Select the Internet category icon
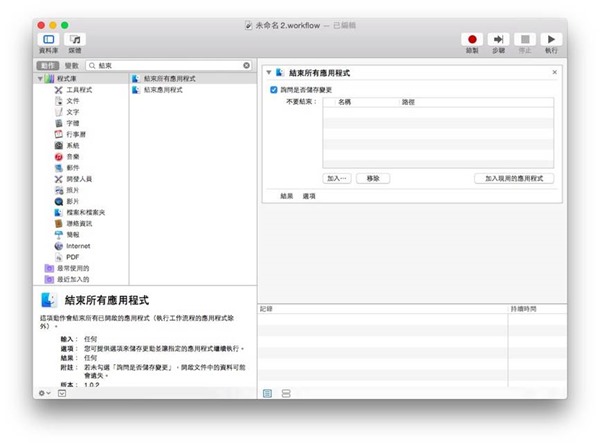600x446 pixels. (x=59, y=245)
